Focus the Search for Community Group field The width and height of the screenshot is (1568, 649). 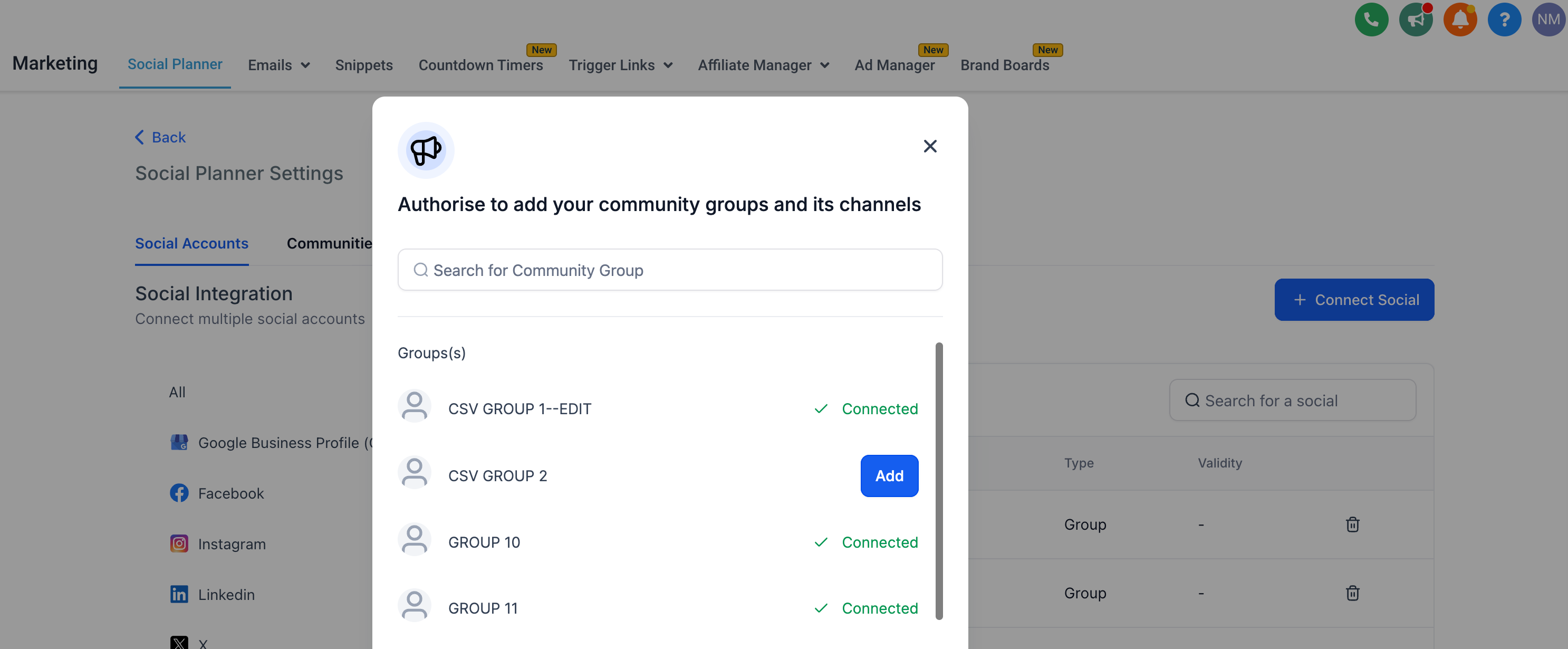670,270
